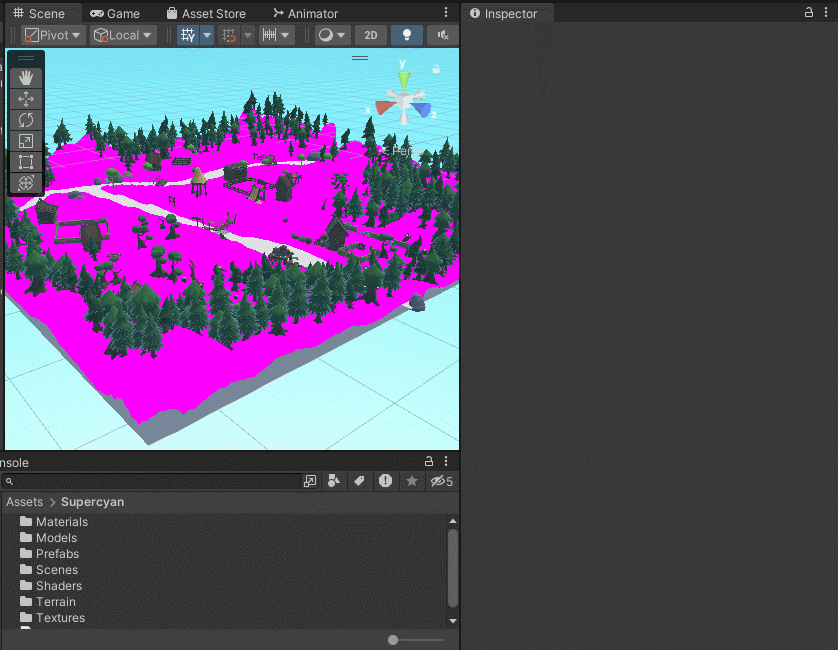
Task: Click the Search by Label icon
Action: (x=359, y=481)
